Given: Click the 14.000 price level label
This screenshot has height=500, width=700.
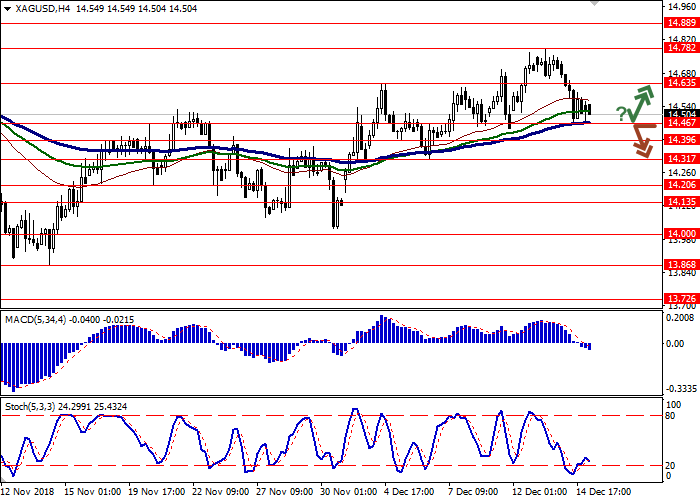Looking at the screenshot, I should coord(681,234).
